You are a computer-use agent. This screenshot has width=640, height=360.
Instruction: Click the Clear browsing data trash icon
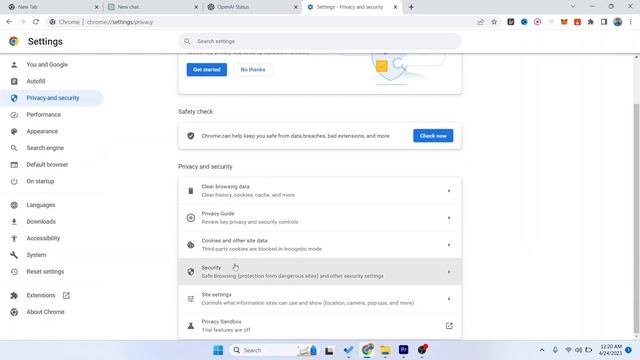pos(191,191)
